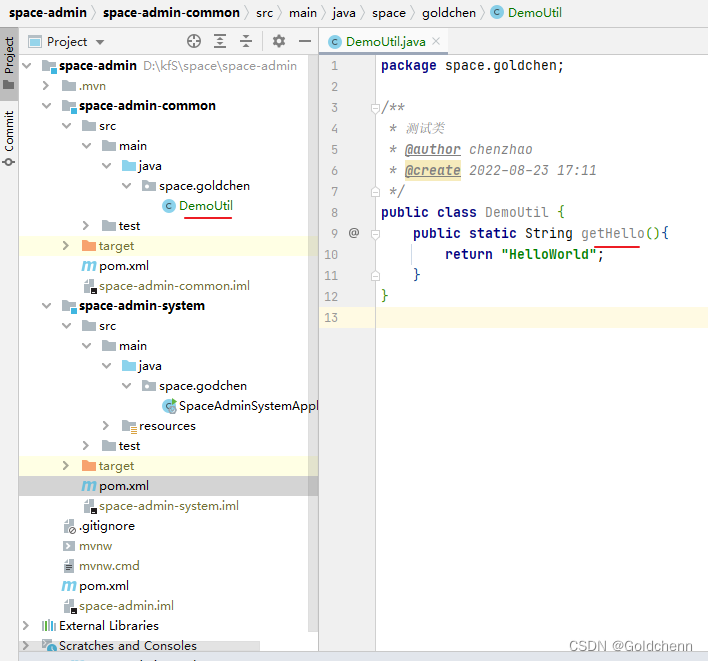Click the Project panel vertical scrollbar
The image size is (708, 661).
(312, 343)
